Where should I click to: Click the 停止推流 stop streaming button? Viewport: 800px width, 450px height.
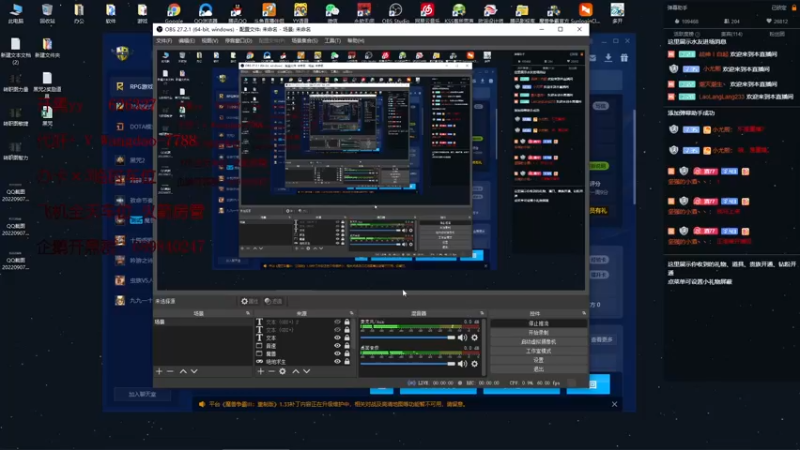(538, 323)
